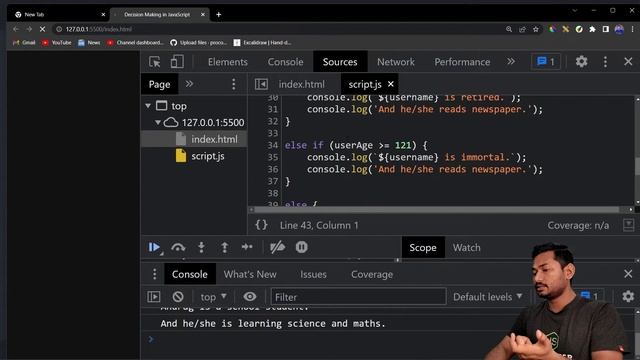Open a new Chrome tab
Viewport: 640px width, 360px height.
[218, 15]
